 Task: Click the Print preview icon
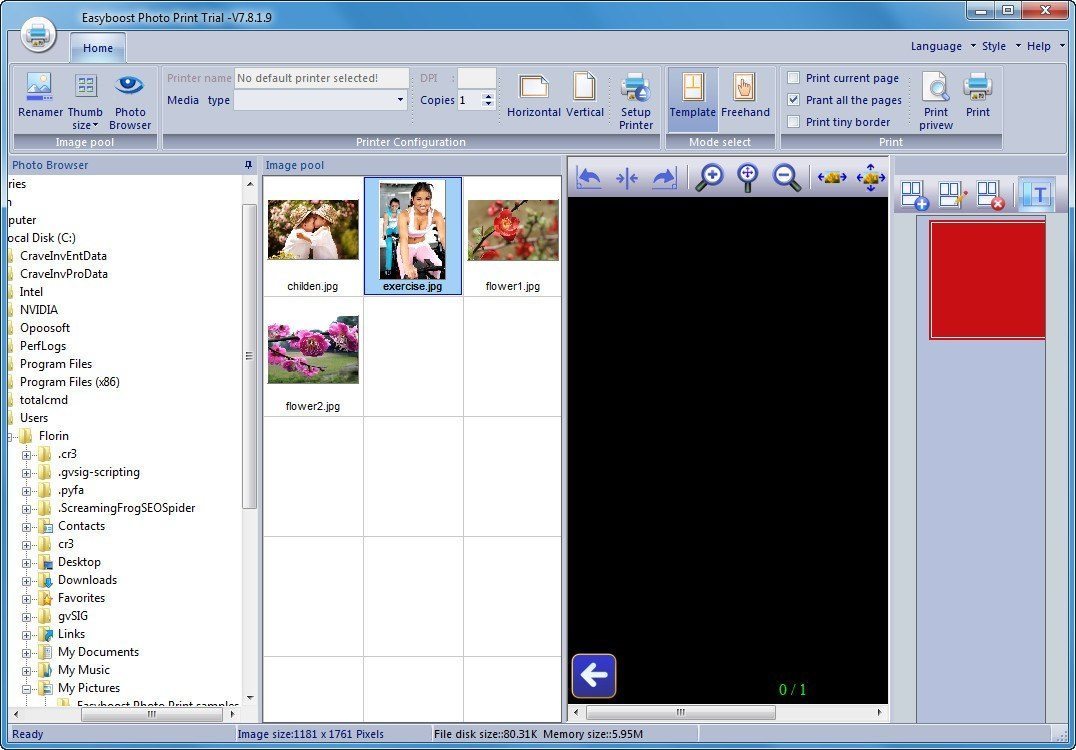pos(935,95)
